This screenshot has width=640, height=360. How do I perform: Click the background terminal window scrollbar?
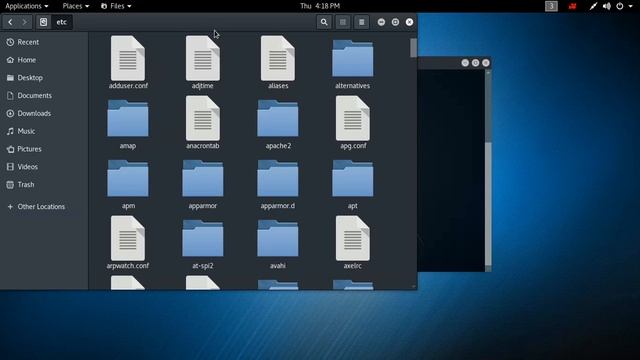(x=488, y=203)
